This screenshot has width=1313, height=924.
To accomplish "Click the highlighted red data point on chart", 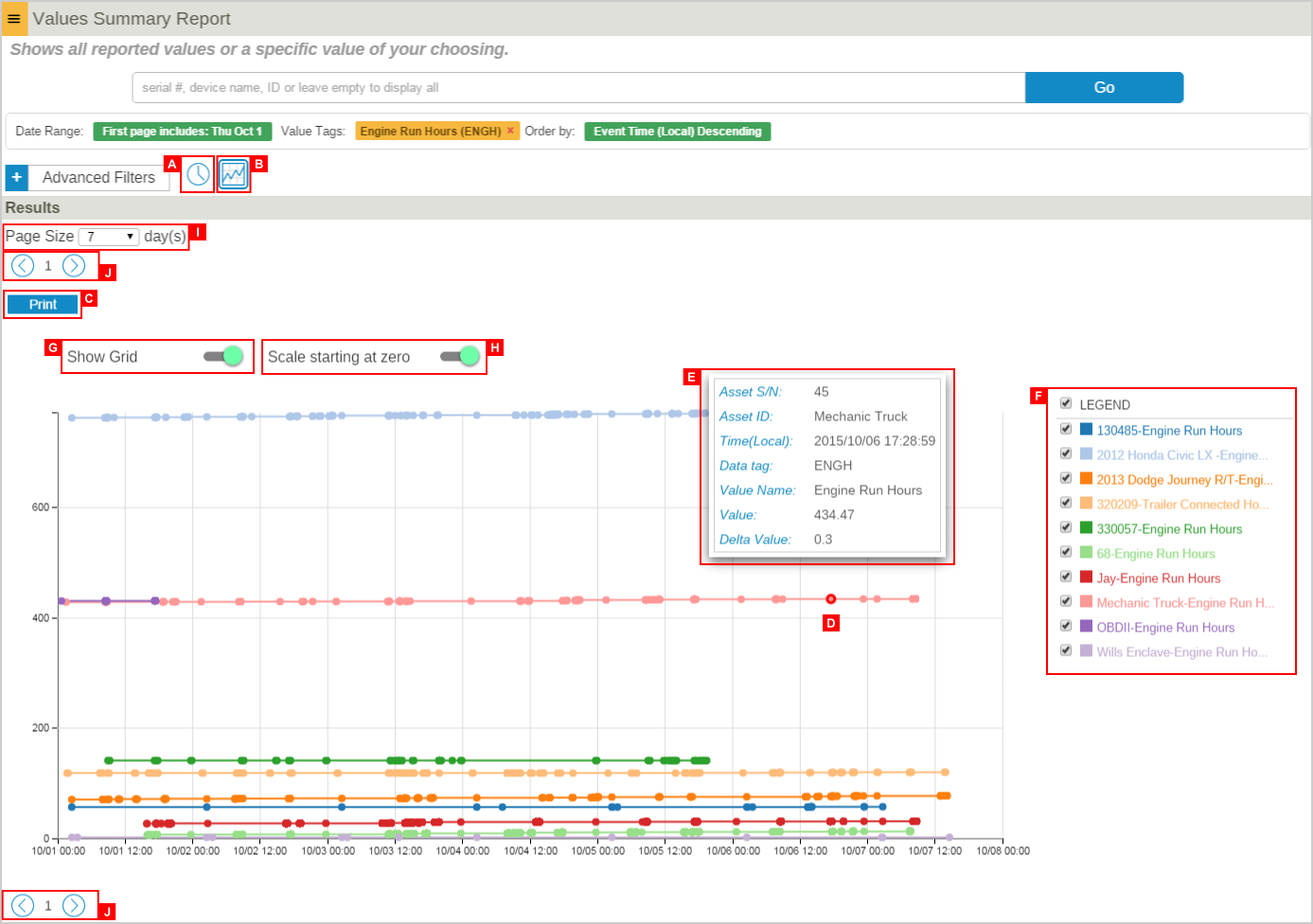I will 830,598.
